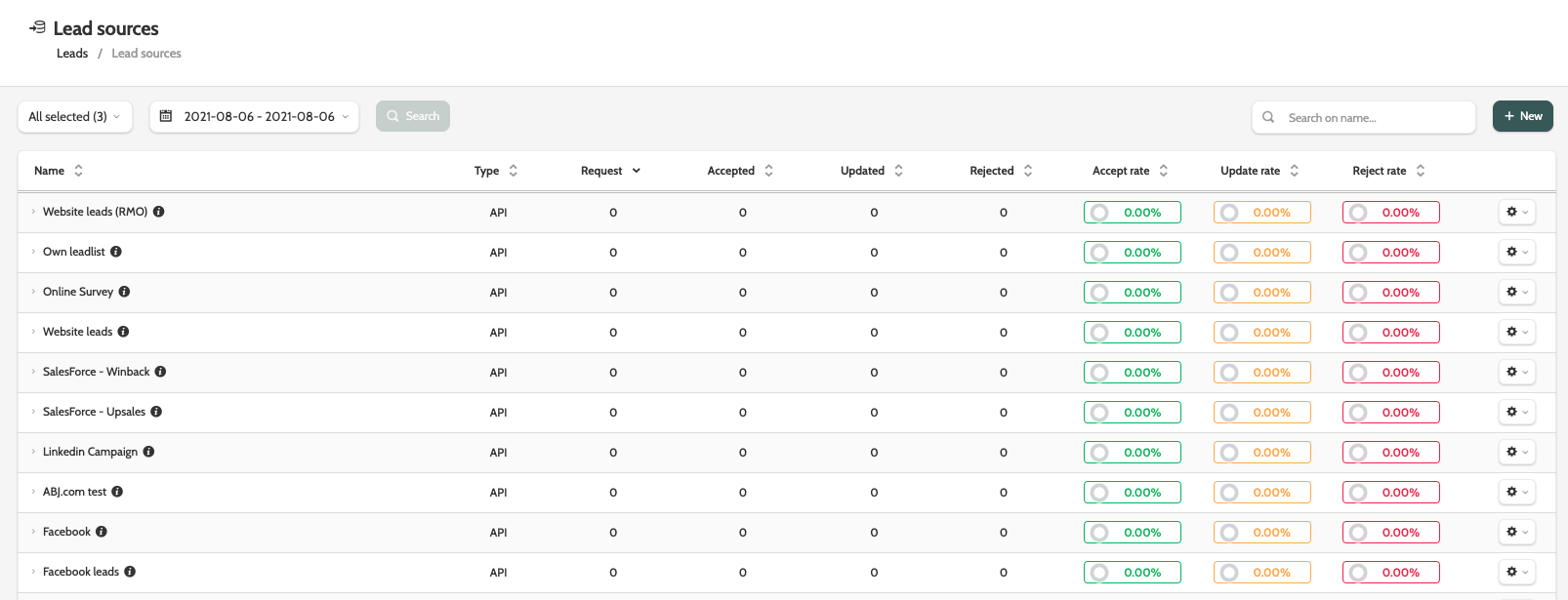
Task: Click the New button
Action: [1522, 116]
